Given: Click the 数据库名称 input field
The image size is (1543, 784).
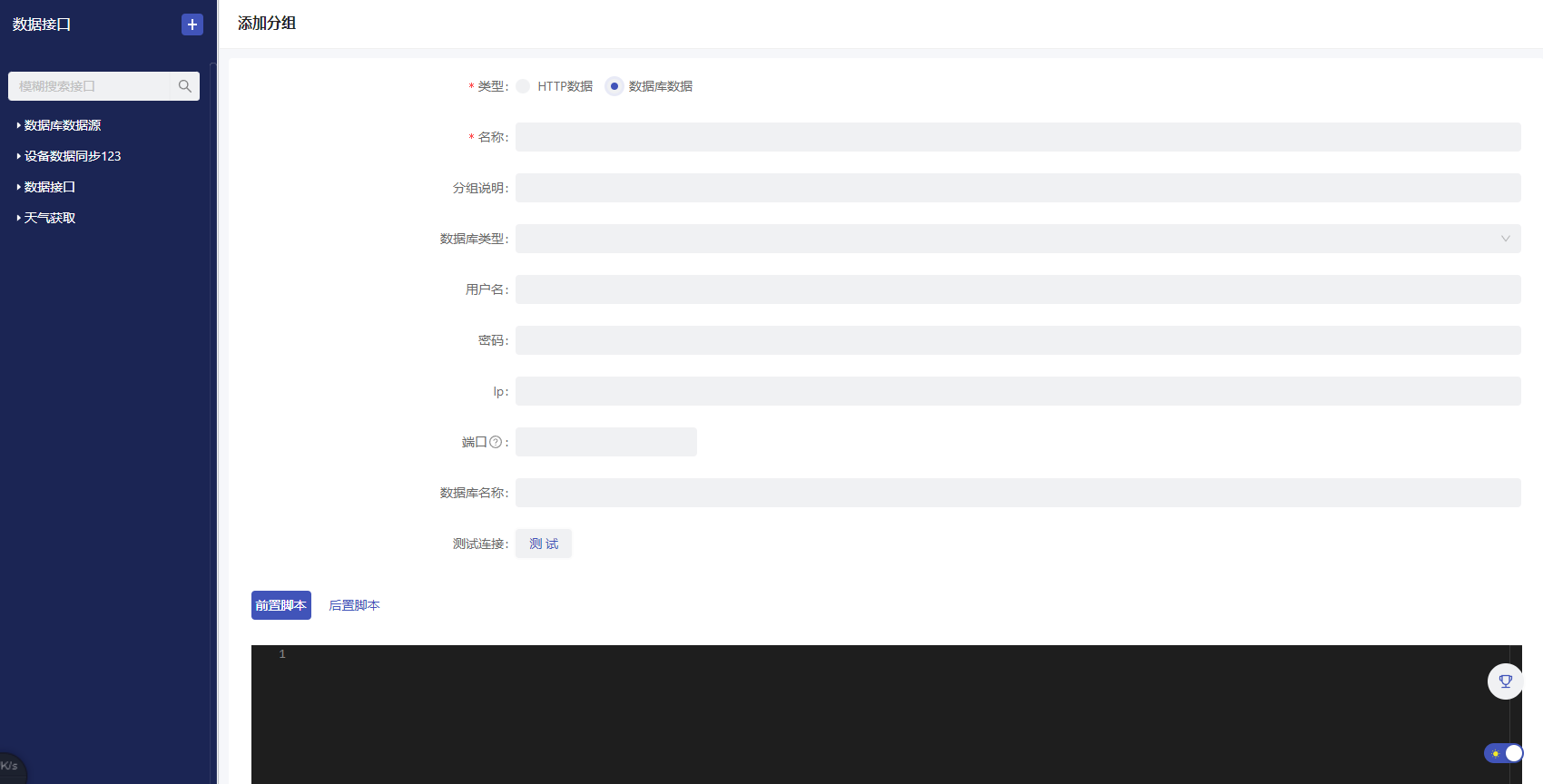Looking at the screenshot, I should pyautogui.click(x=1018, y=493).
